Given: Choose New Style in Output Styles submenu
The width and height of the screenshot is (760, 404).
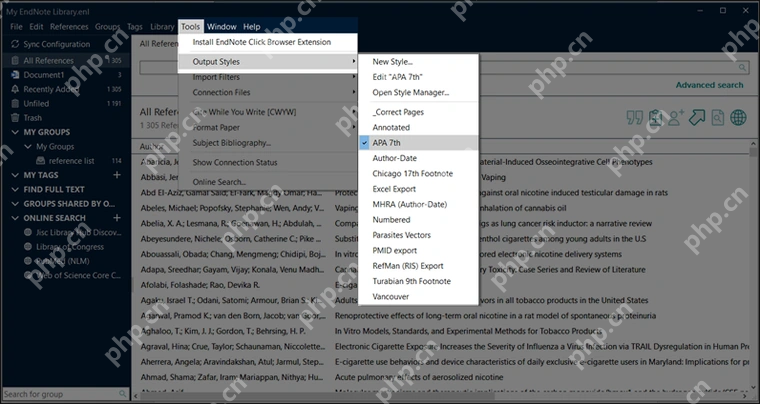Looking at the screenshot, I should (418, 62).
